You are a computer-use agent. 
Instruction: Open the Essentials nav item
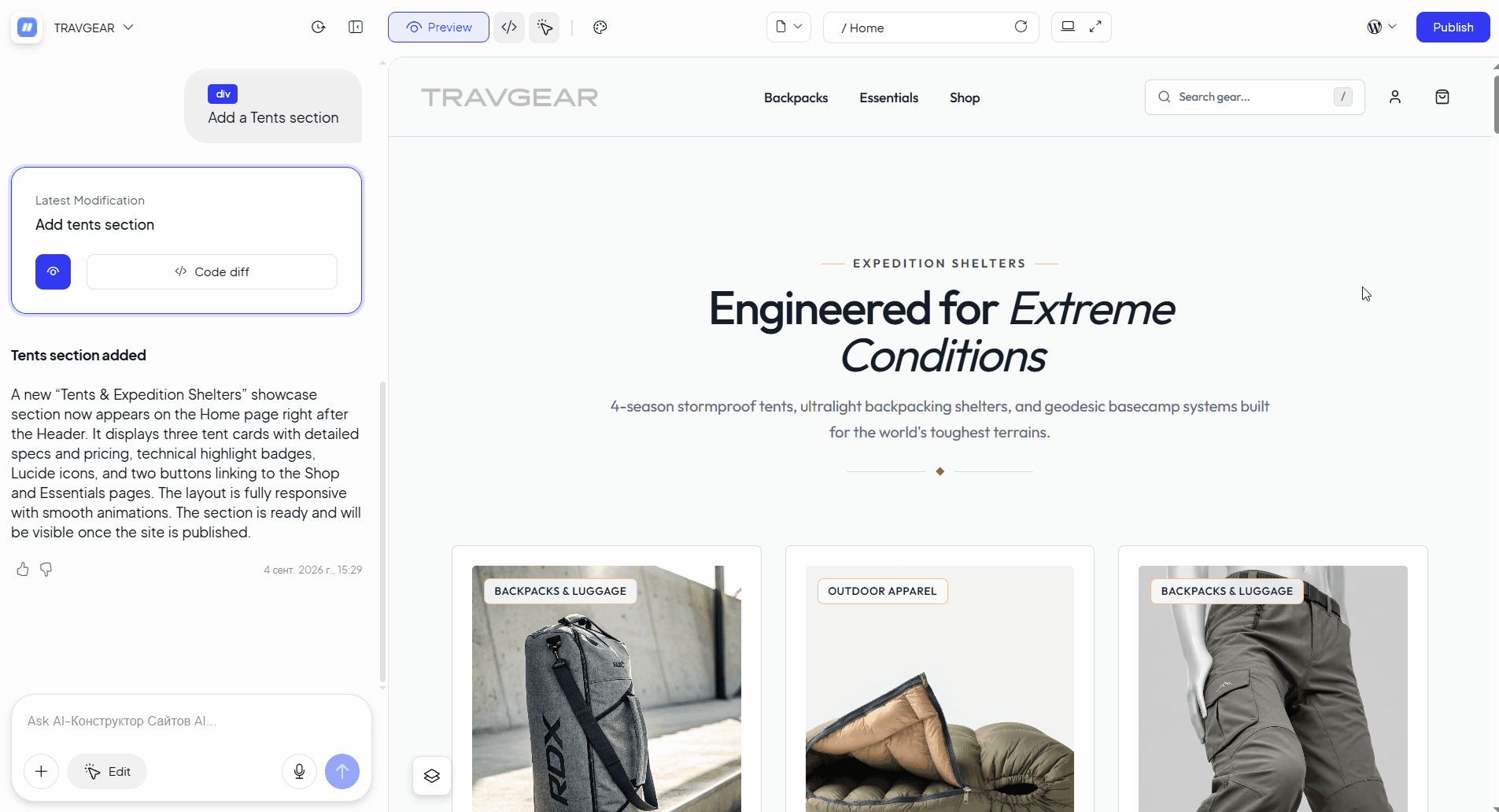pos(888,98)
